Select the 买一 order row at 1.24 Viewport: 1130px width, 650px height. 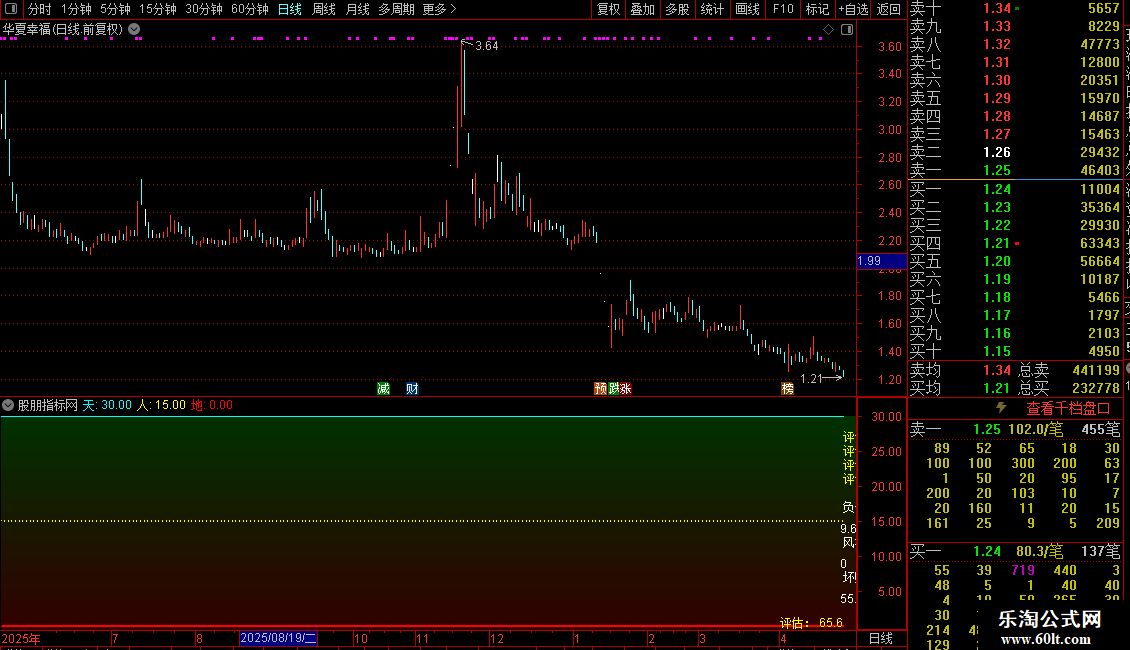(x=1015, y=189)
